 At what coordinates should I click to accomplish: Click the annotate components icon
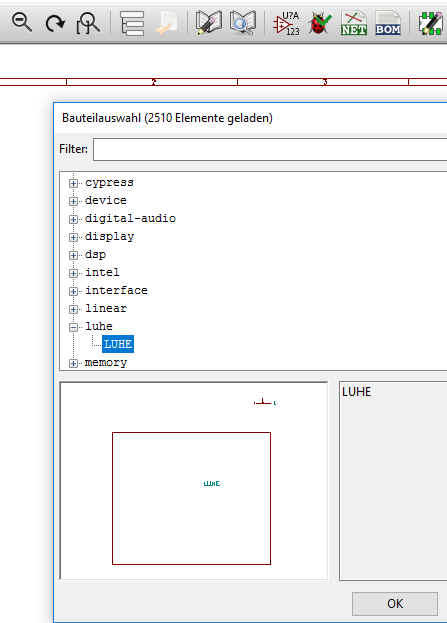tap(286, 23)
